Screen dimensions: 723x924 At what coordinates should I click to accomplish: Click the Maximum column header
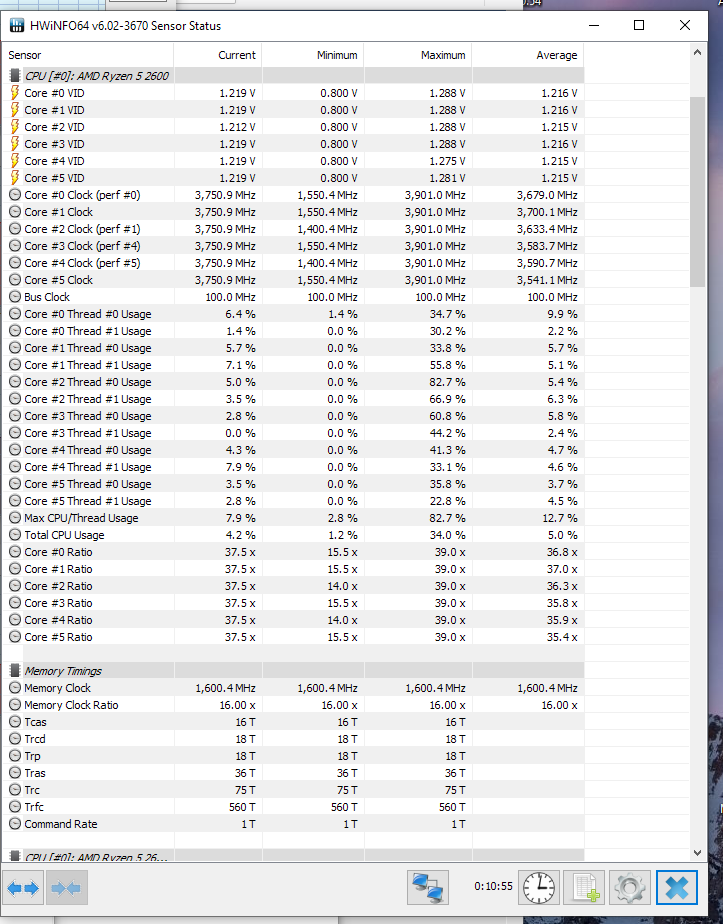(x=418, y=55)
